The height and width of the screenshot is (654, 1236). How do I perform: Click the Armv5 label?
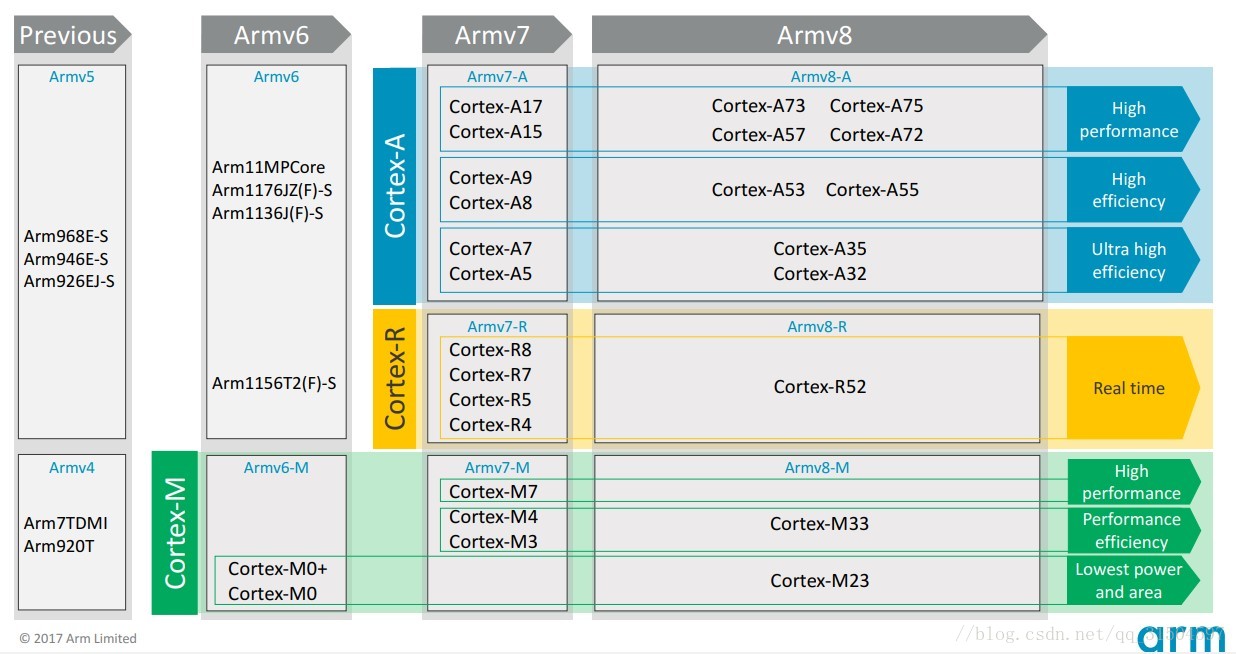point(72,76)
